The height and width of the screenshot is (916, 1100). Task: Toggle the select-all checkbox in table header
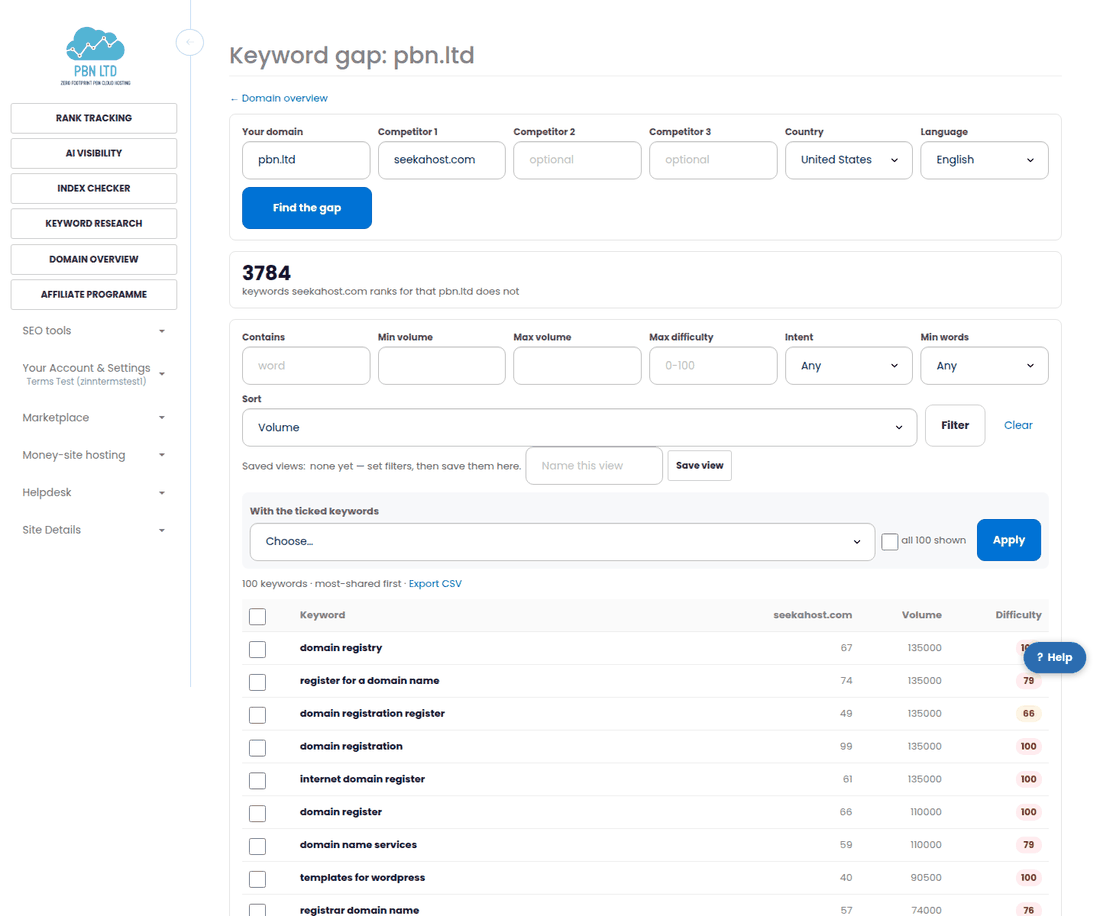point(257,617)
